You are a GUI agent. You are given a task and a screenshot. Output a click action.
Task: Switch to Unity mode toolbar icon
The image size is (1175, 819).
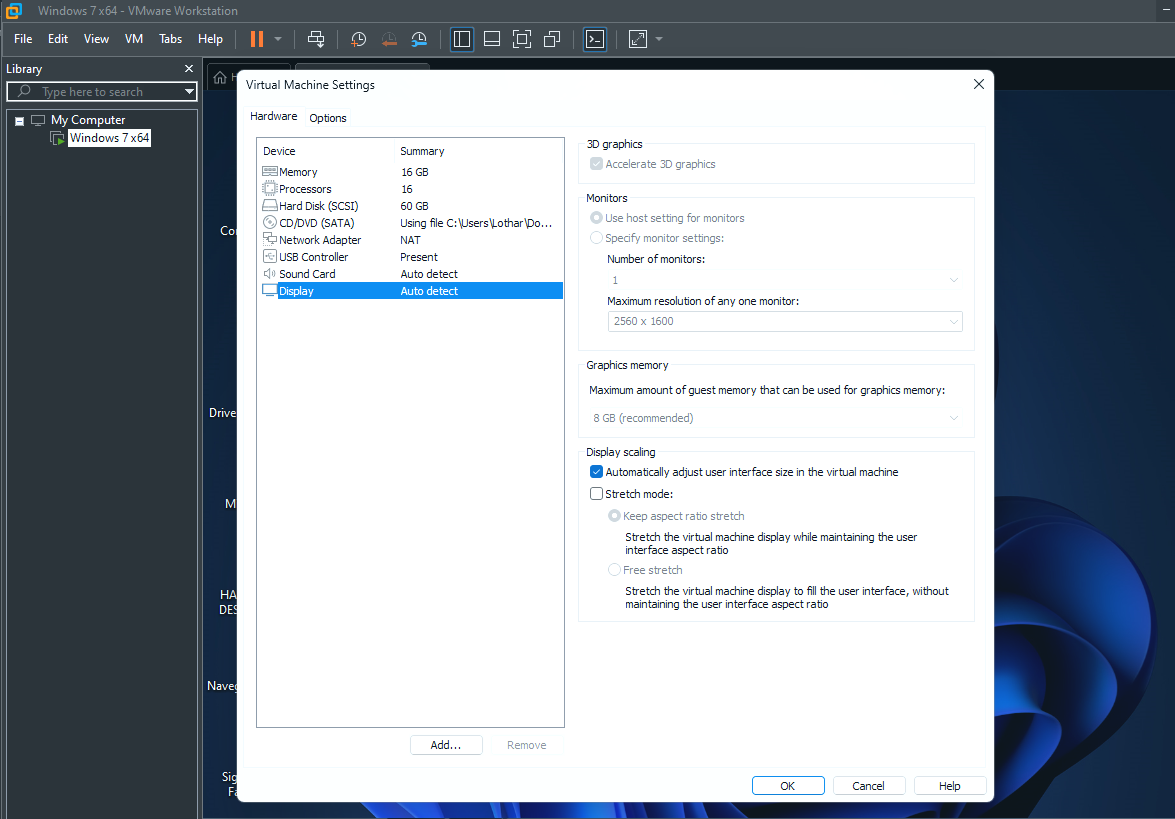552,39
